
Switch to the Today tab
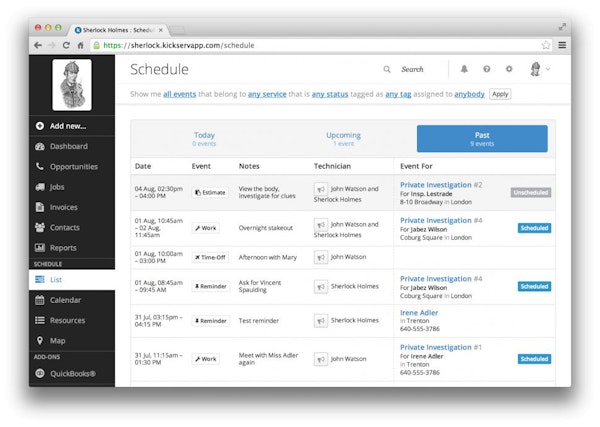204,138
